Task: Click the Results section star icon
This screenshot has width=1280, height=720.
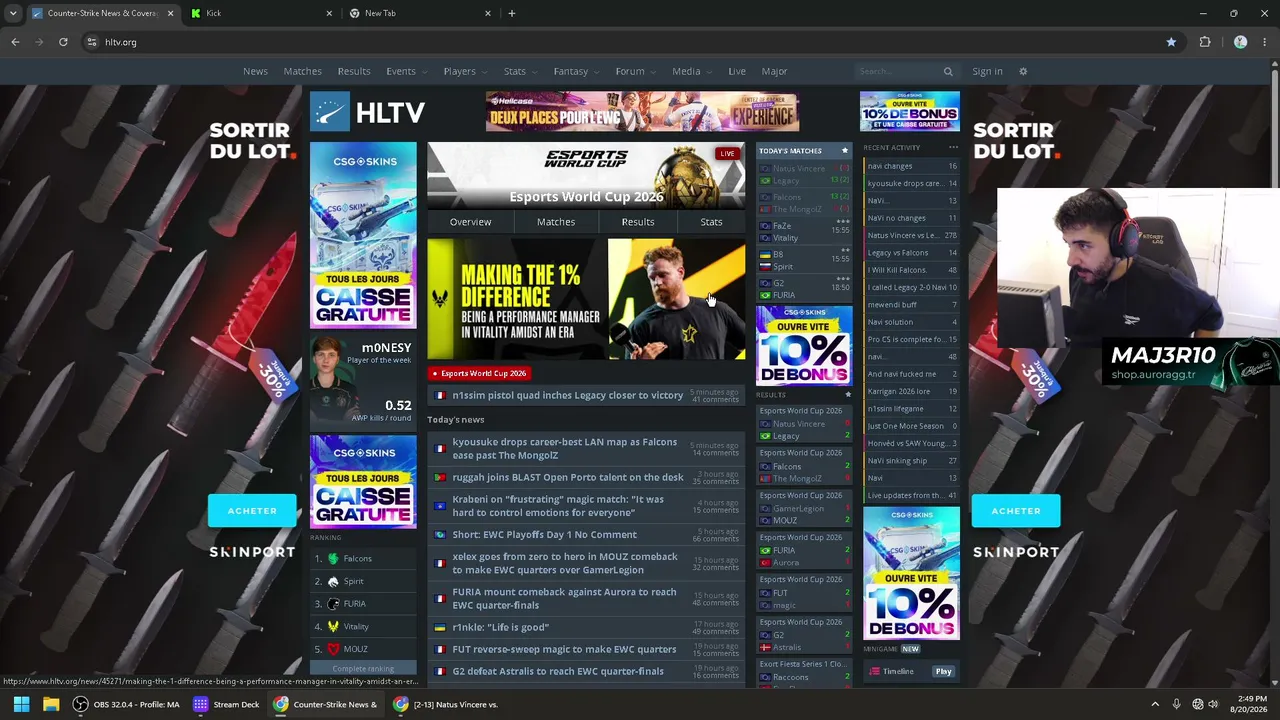Action: point(848,394)
